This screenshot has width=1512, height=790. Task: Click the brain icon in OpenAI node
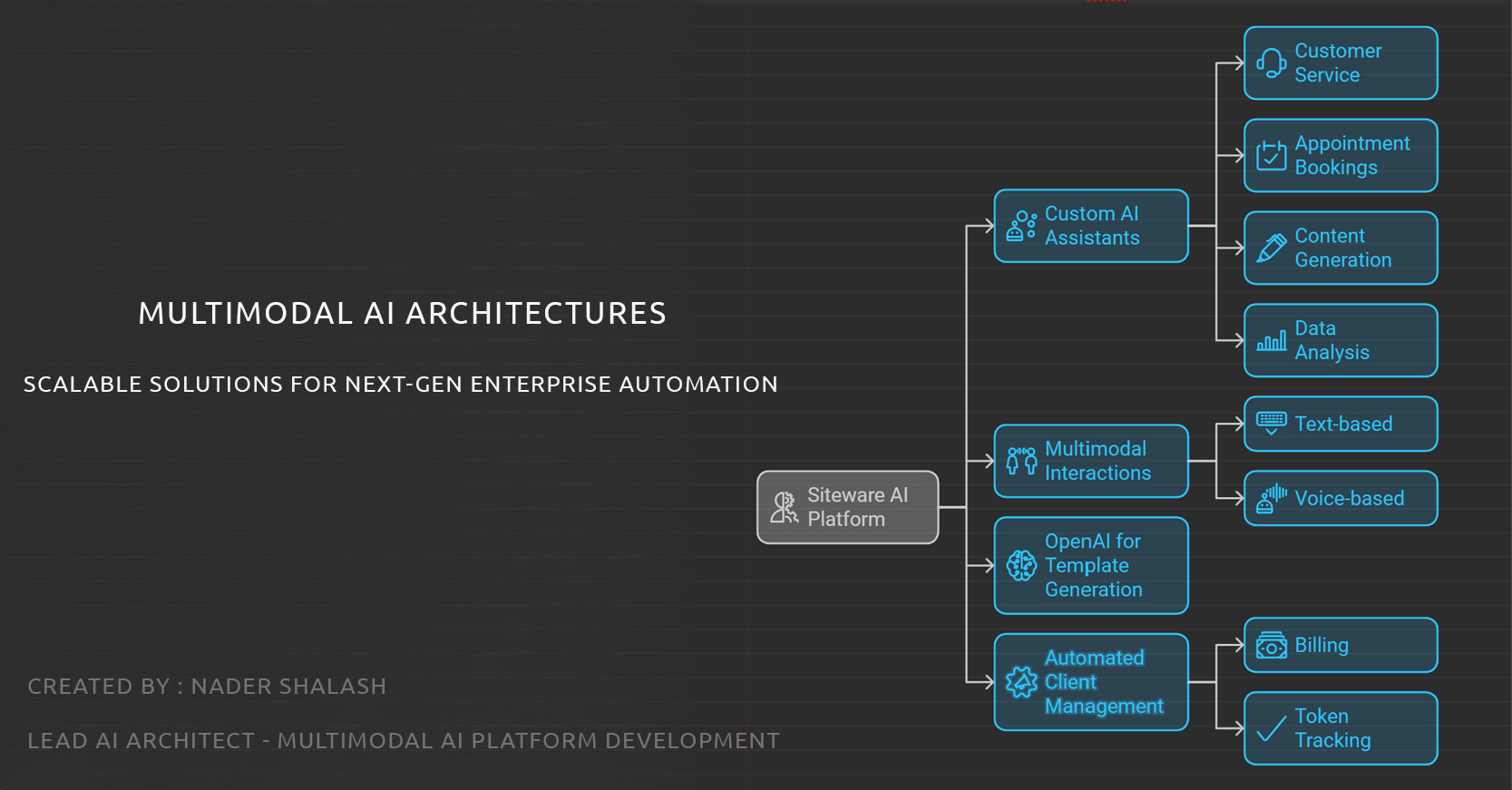pos(1021,565)
